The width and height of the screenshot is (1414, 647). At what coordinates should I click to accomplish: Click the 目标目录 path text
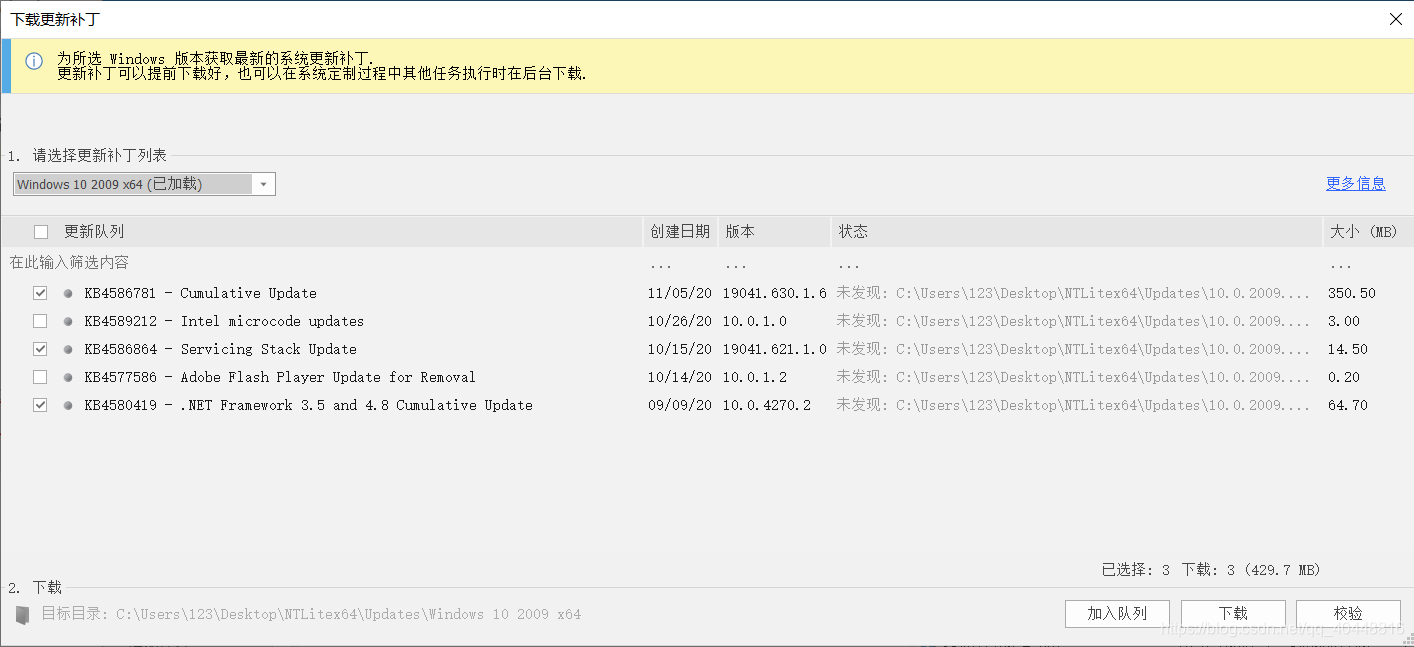click(311, 614)
